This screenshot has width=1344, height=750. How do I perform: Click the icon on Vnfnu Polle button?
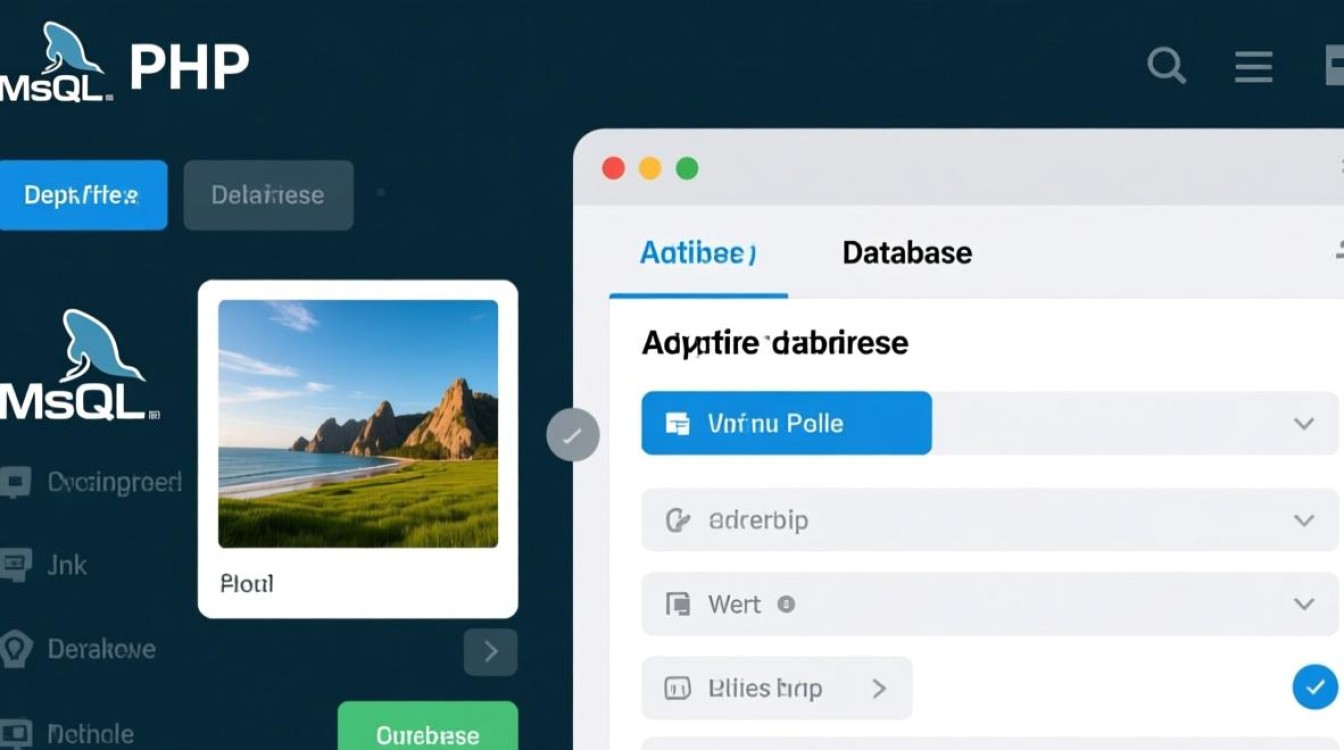pyautogui.click(x=678, y=423)
